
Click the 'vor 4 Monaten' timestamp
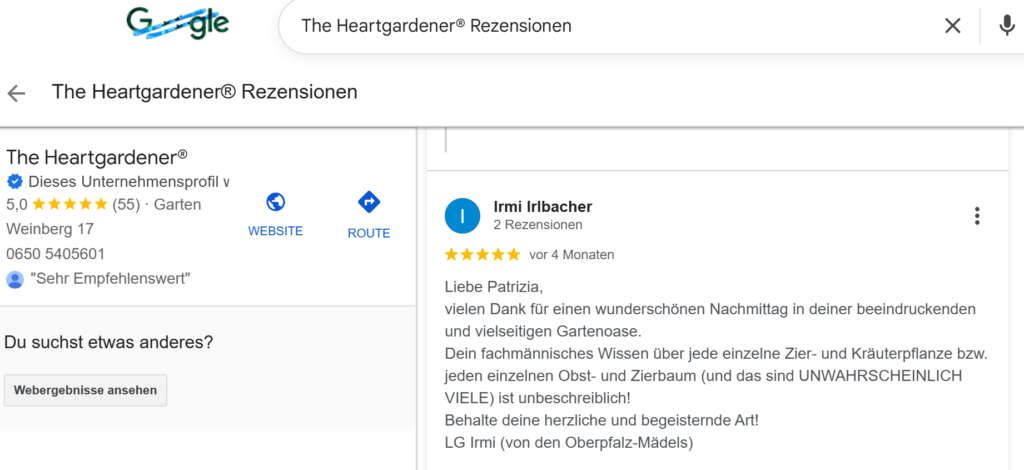pyautogui.click(x=571, y=255)
